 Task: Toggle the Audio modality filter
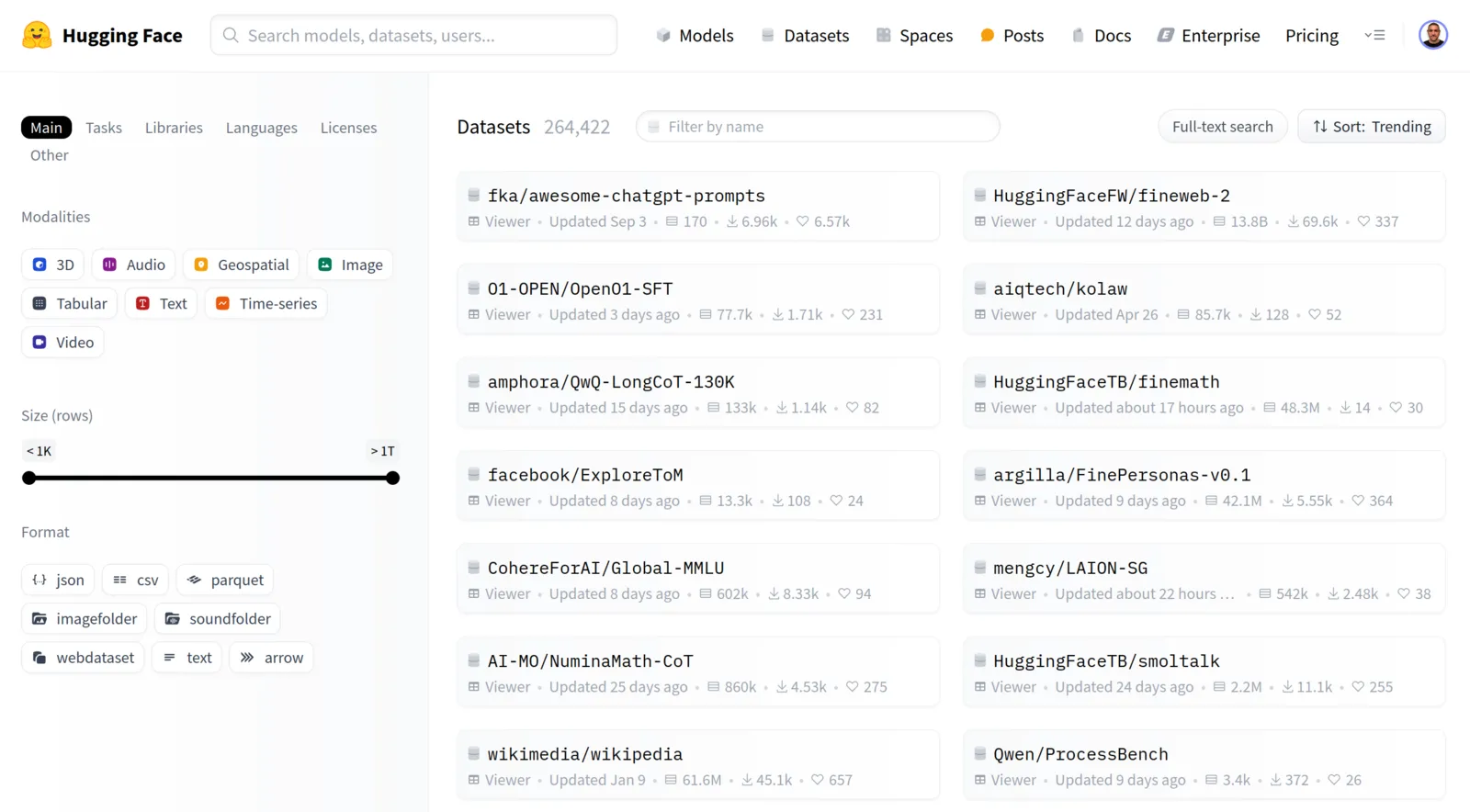(134, 265)
